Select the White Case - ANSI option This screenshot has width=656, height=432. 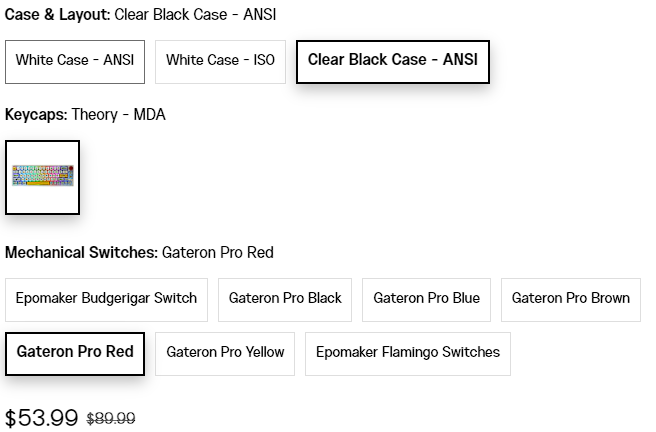[75, 61]
